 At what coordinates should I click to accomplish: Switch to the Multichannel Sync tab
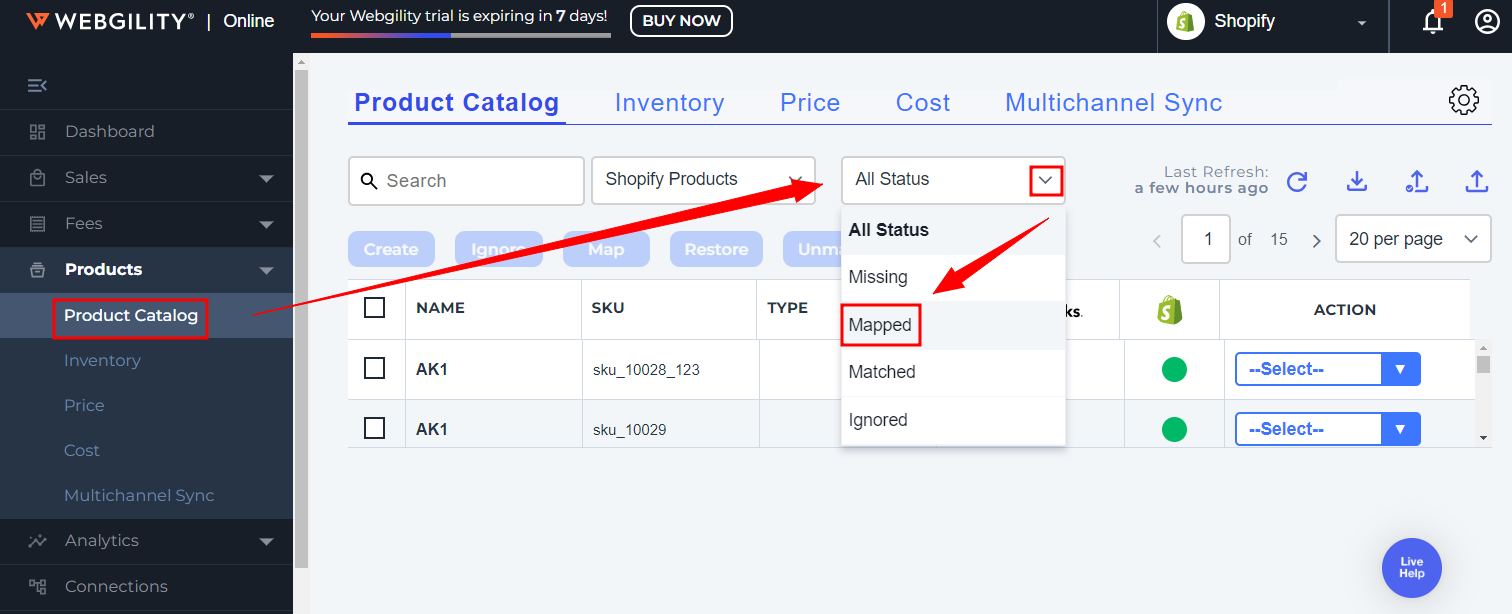pos(1113,103)
